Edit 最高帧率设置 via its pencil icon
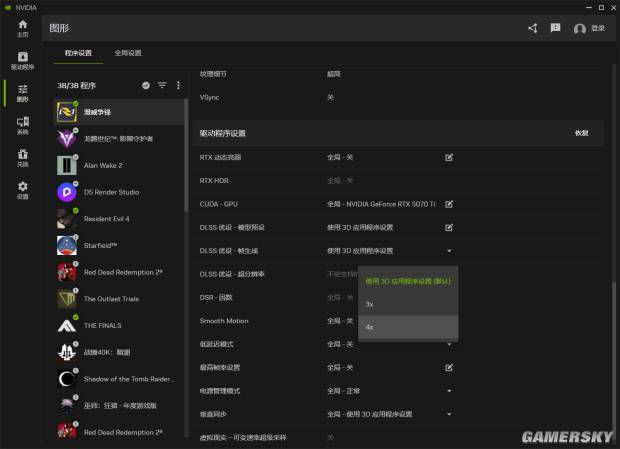Screen dimensions: 620x449 point(449,368)
